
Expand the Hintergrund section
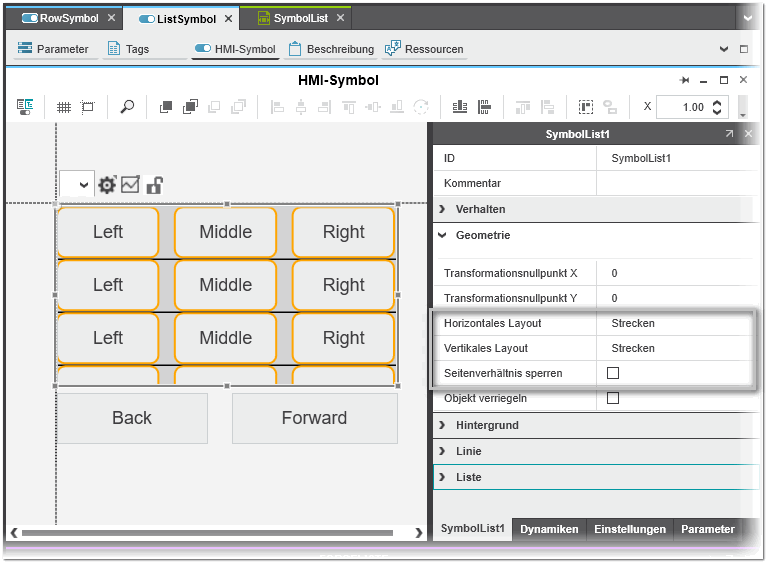click(486, 425)
